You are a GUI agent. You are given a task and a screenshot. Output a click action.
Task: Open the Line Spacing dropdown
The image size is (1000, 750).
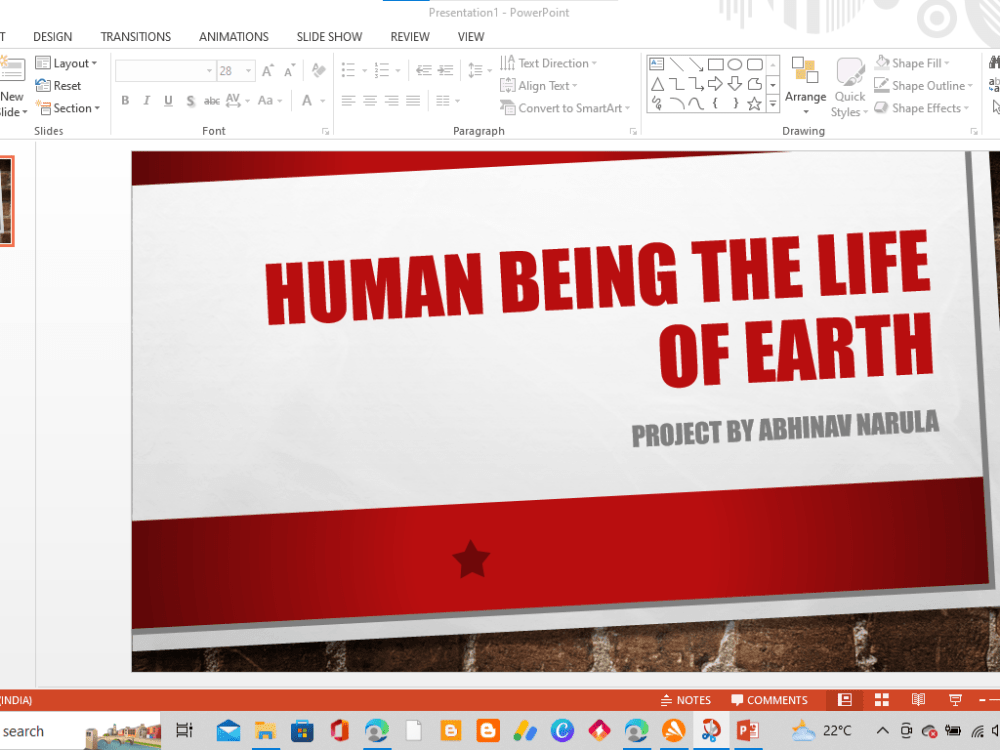(480, 70)
